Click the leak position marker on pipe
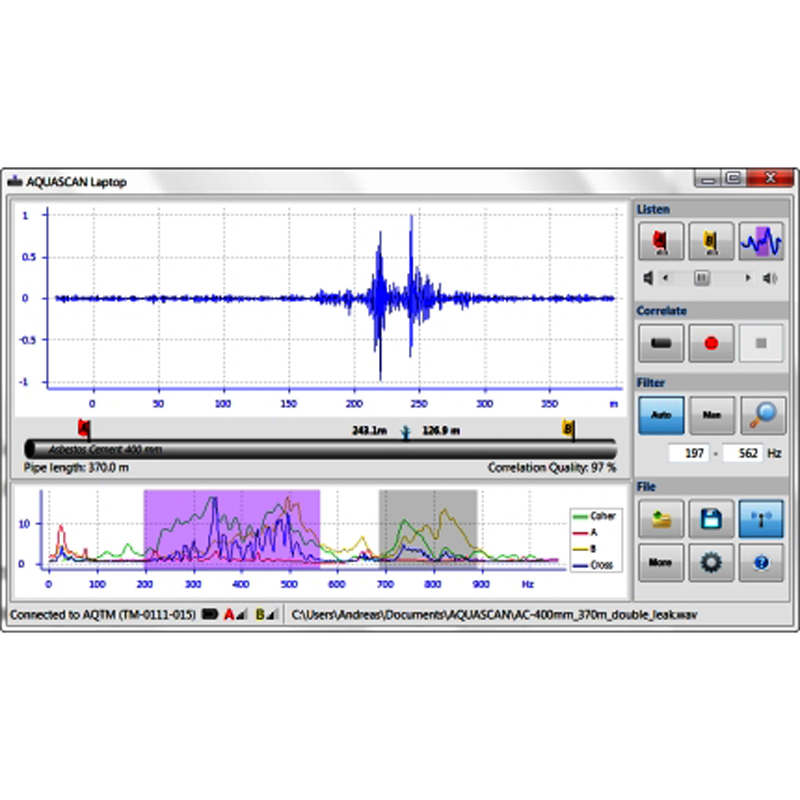The image size is (800, 800). 405,432
